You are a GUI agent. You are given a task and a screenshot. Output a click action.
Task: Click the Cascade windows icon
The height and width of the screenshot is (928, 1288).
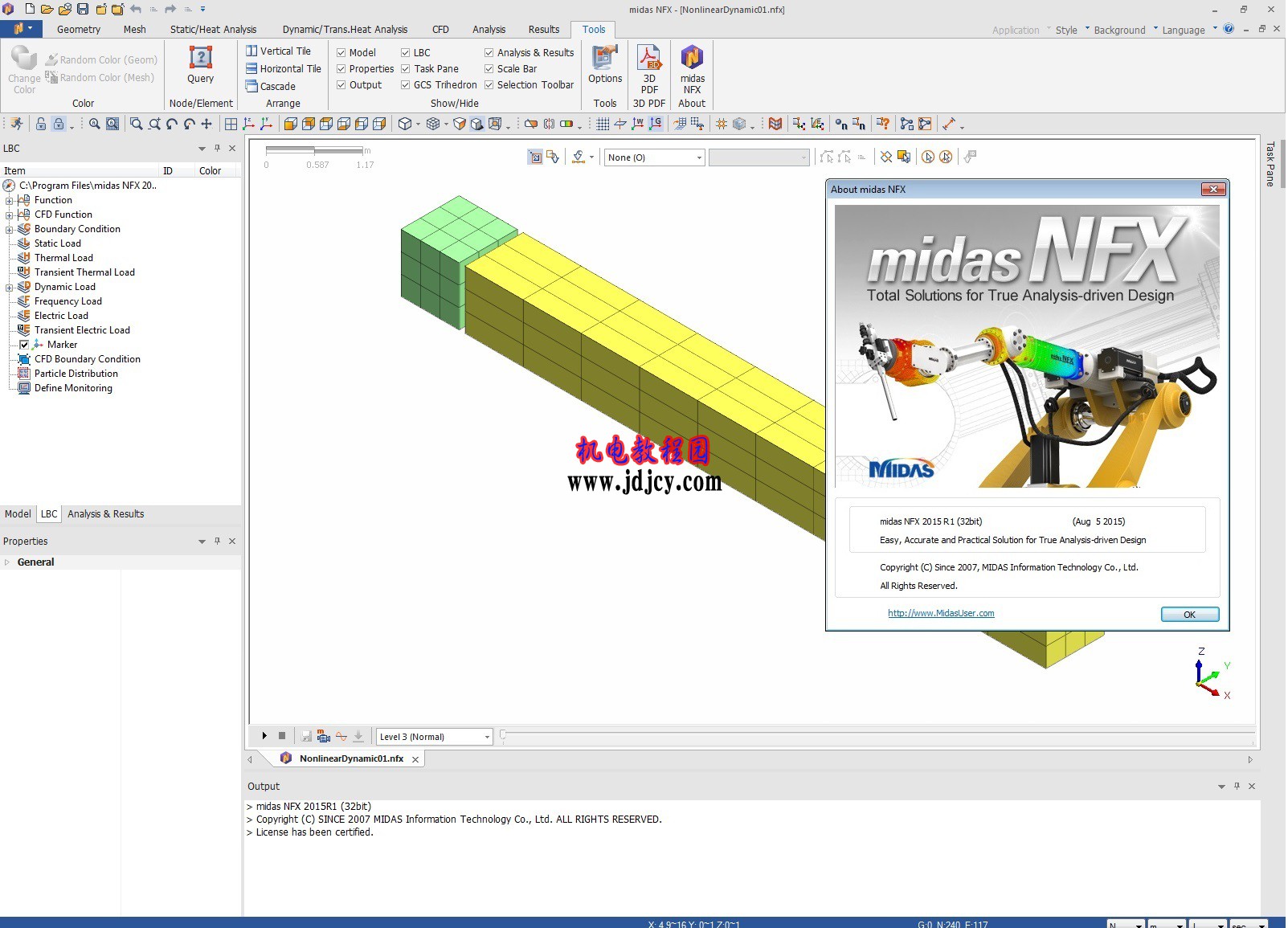coord(251,86)
